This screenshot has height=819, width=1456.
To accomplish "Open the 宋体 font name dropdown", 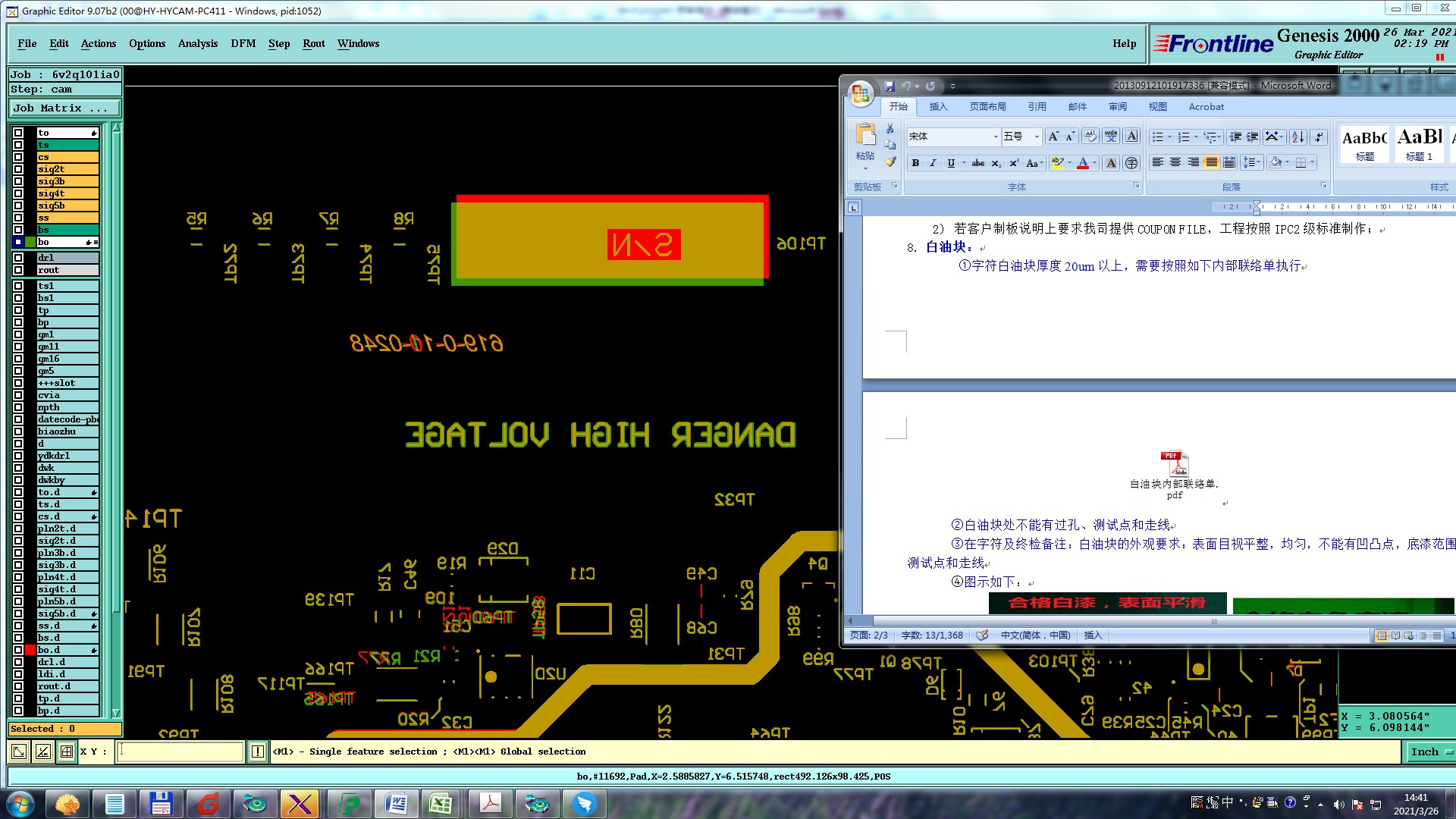I will [x=996, y=136].
